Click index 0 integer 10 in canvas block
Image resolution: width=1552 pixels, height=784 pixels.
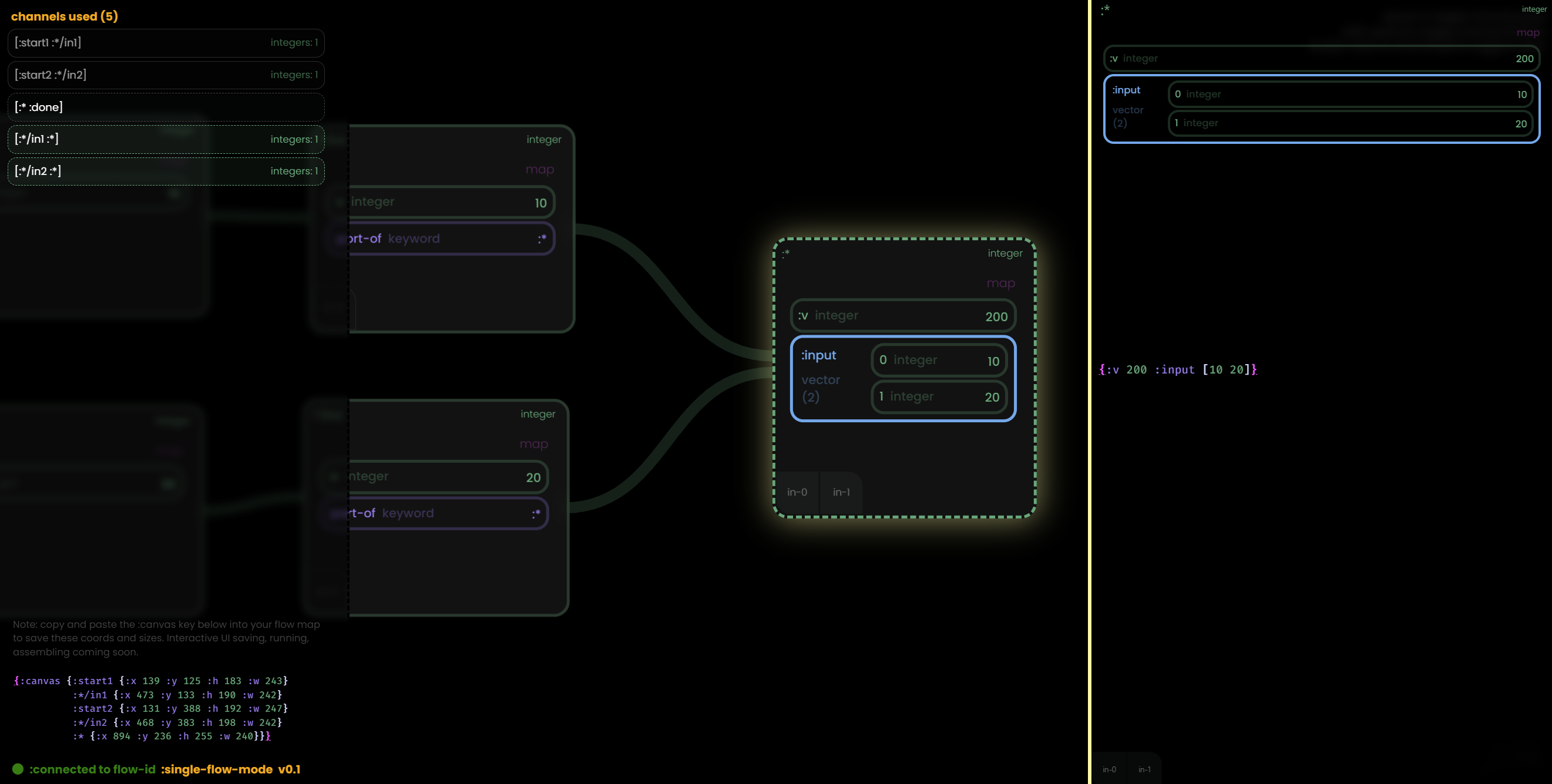point(939,360)
